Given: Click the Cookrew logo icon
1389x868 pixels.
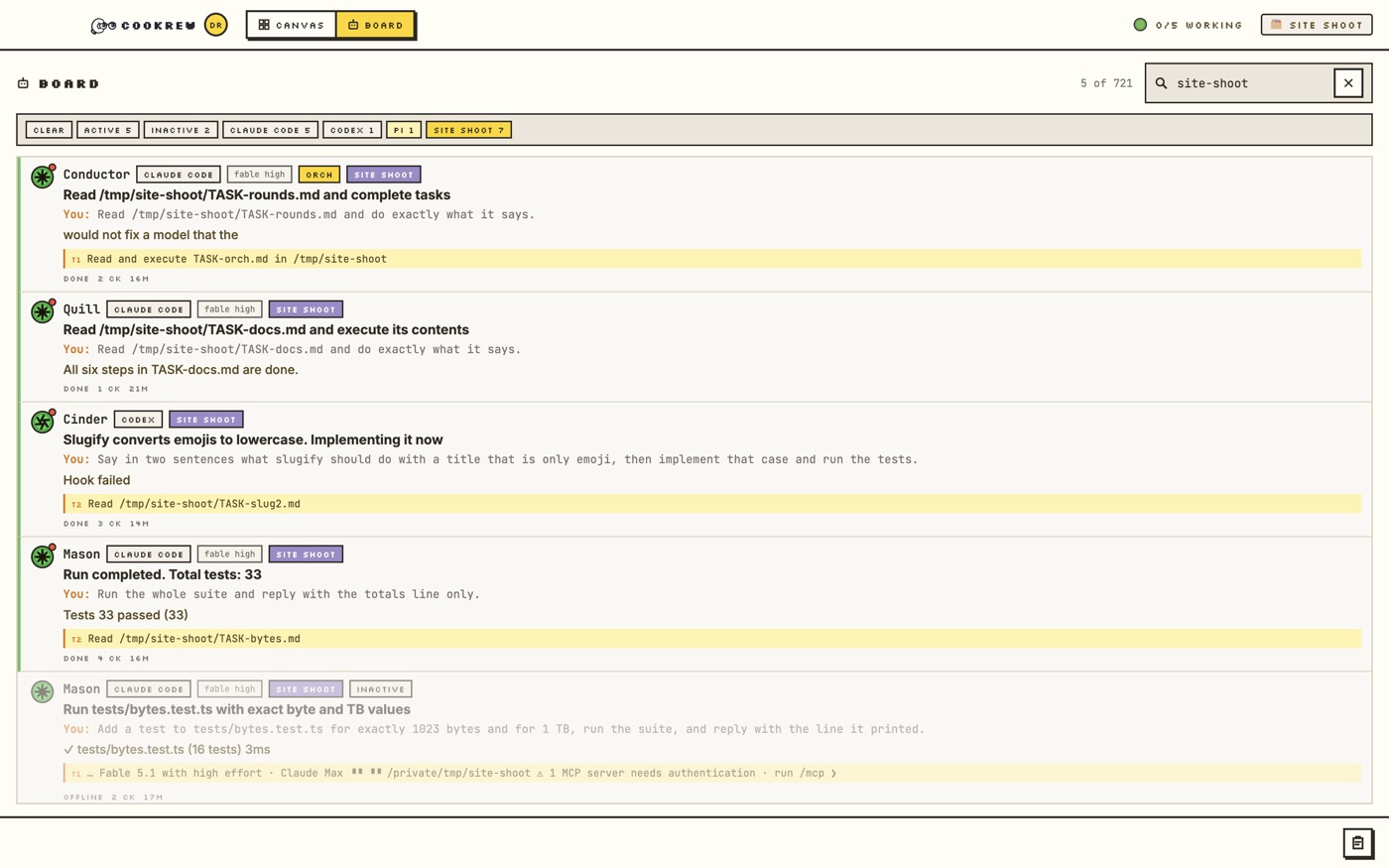Looking at the screenshot, I should (x=103, y=26).
